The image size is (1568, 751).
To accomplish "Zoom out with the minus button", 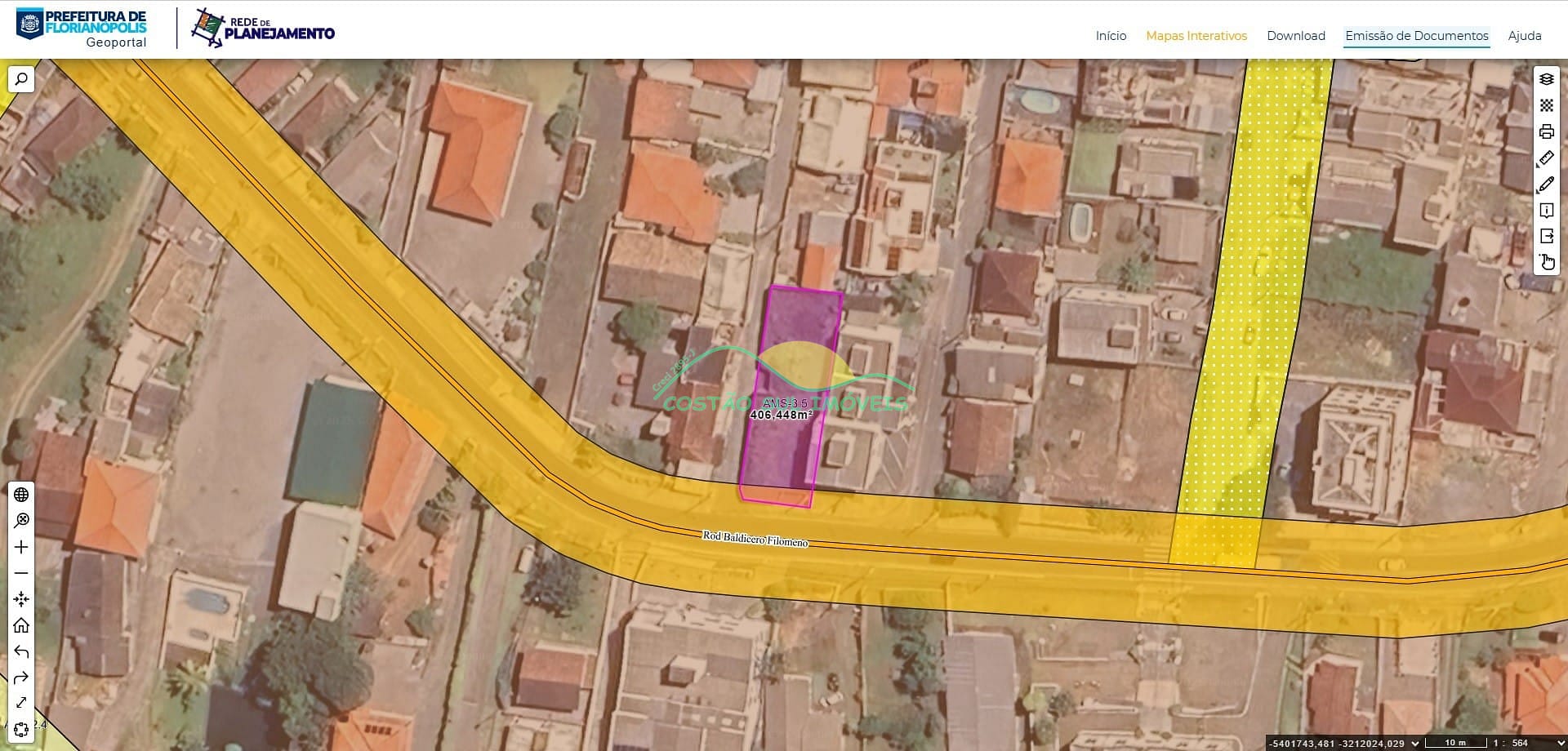I will tap(21, 573).
